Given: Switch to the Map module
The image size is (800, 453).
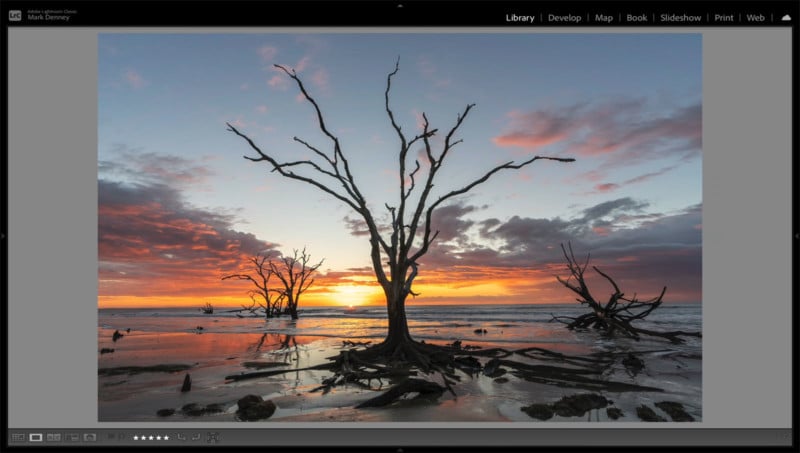Looking at the screenshot, I should pos(604,18).
